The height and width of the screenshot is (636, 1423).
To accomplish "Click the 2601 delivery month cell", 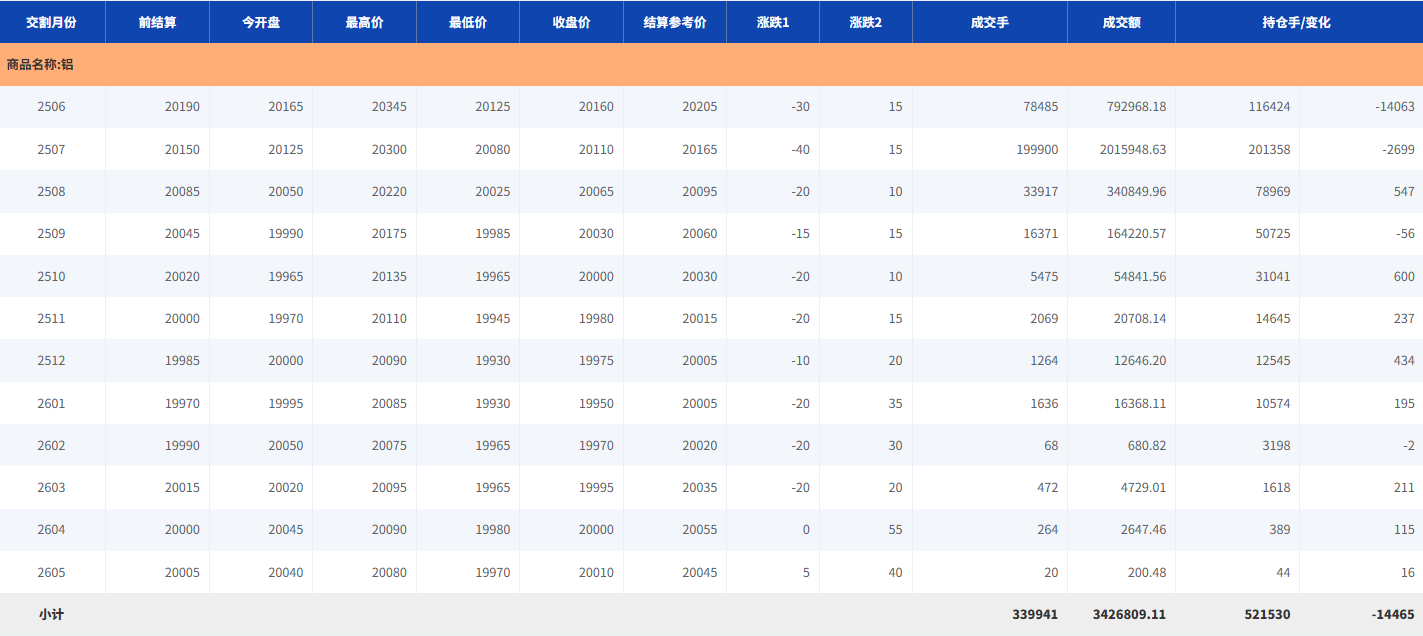I will [51, 403].
